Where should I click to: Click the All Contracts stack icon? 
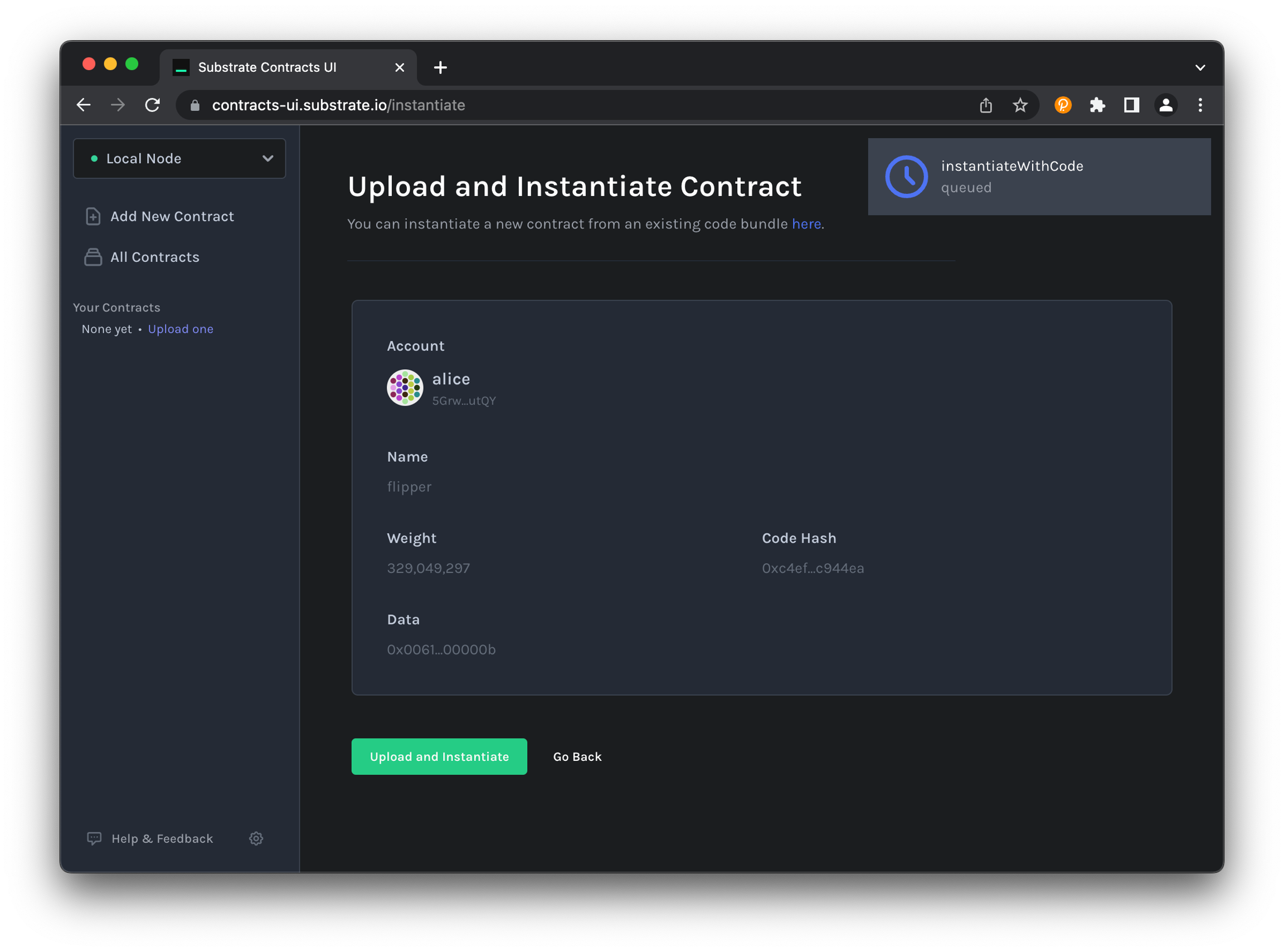pos(93,257)
